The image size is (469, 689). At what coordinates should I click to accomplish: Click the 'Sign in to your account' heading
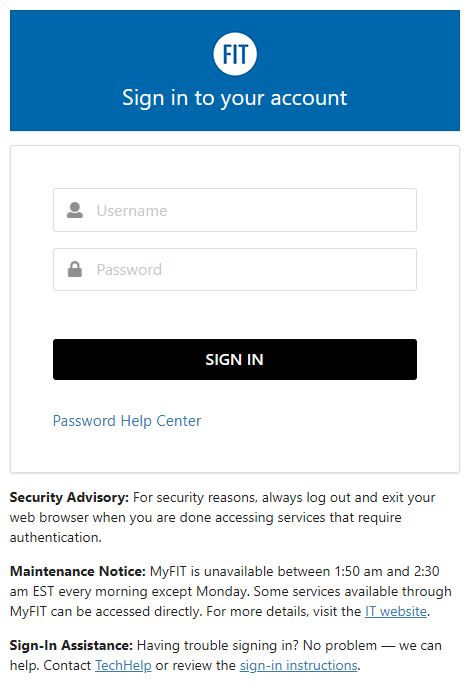(235, 98)
